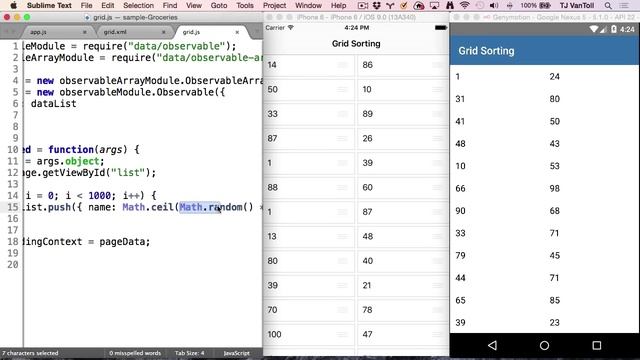Image resolution: width=640 pixels, height=360 pixels.
Task: Open the Apple menu
Action: pos(13,5)
